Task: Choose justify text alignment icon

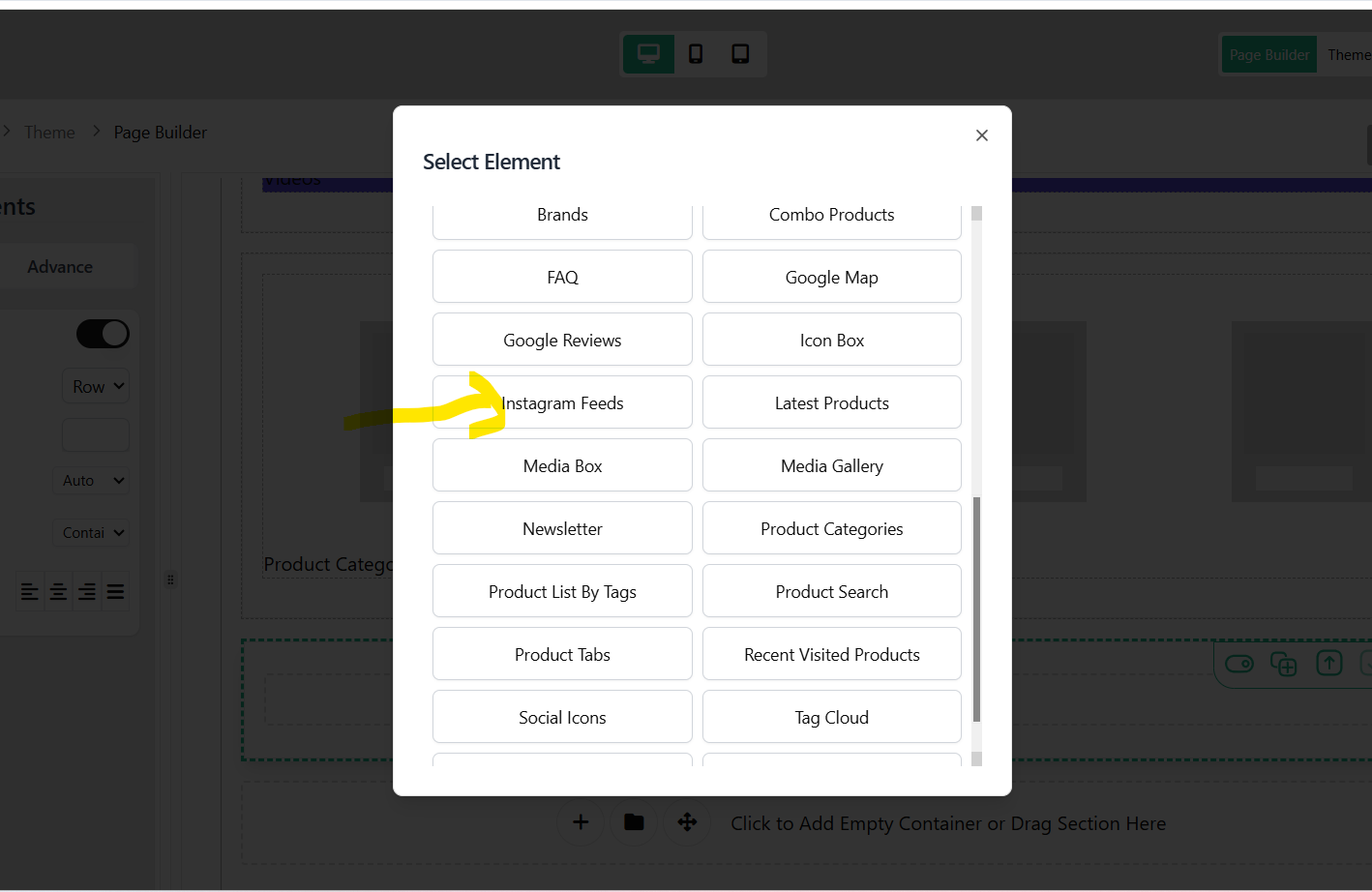Action: point(115,591)
